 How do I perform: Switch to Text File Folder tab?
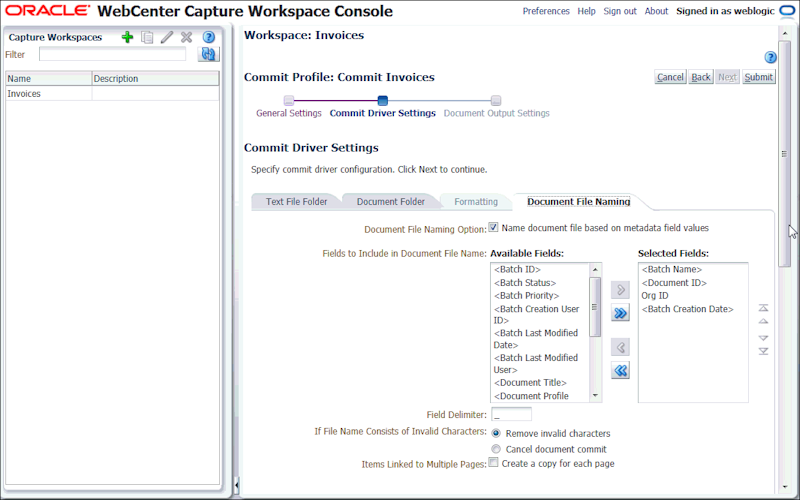tap(296, 202)
